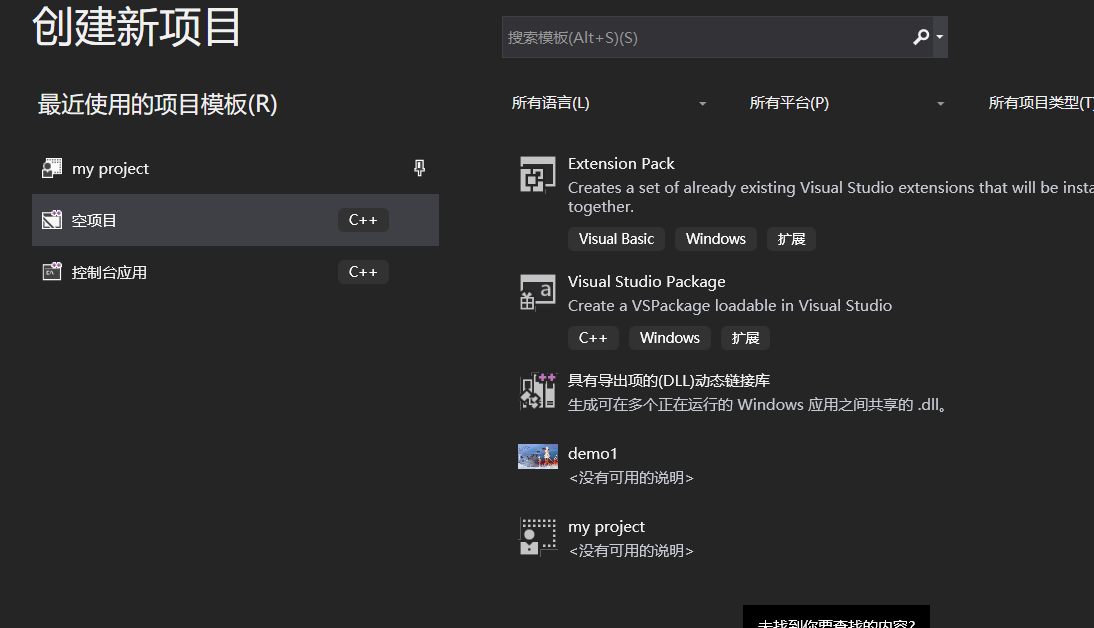Select the 控制台应用 recent template
The width and height of the screenshot is (1094, 628).
point(235,272)
